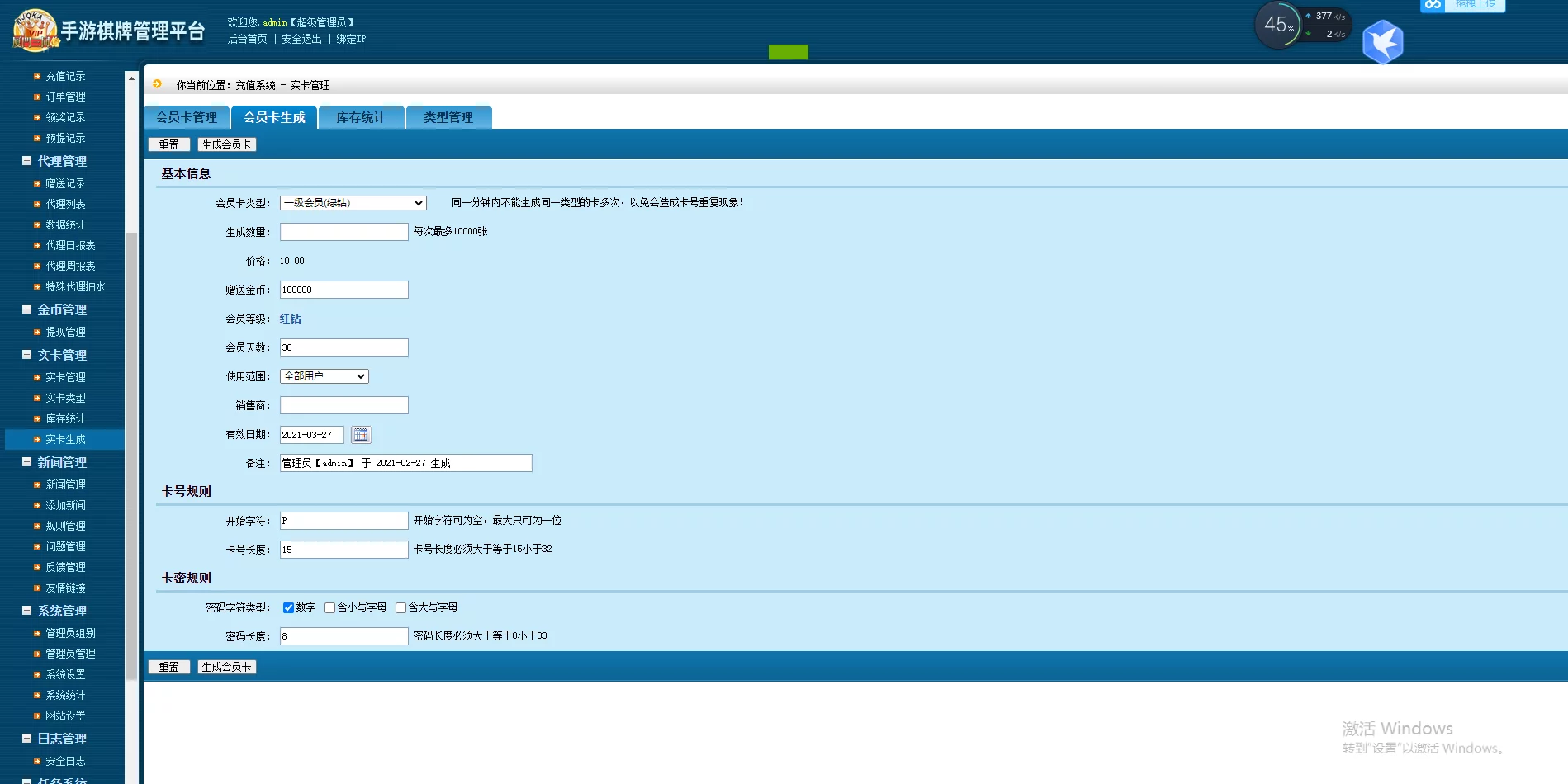Toggle the 数字 checkbox
This screenshot has width=1568, height=784.
point(288,607)
